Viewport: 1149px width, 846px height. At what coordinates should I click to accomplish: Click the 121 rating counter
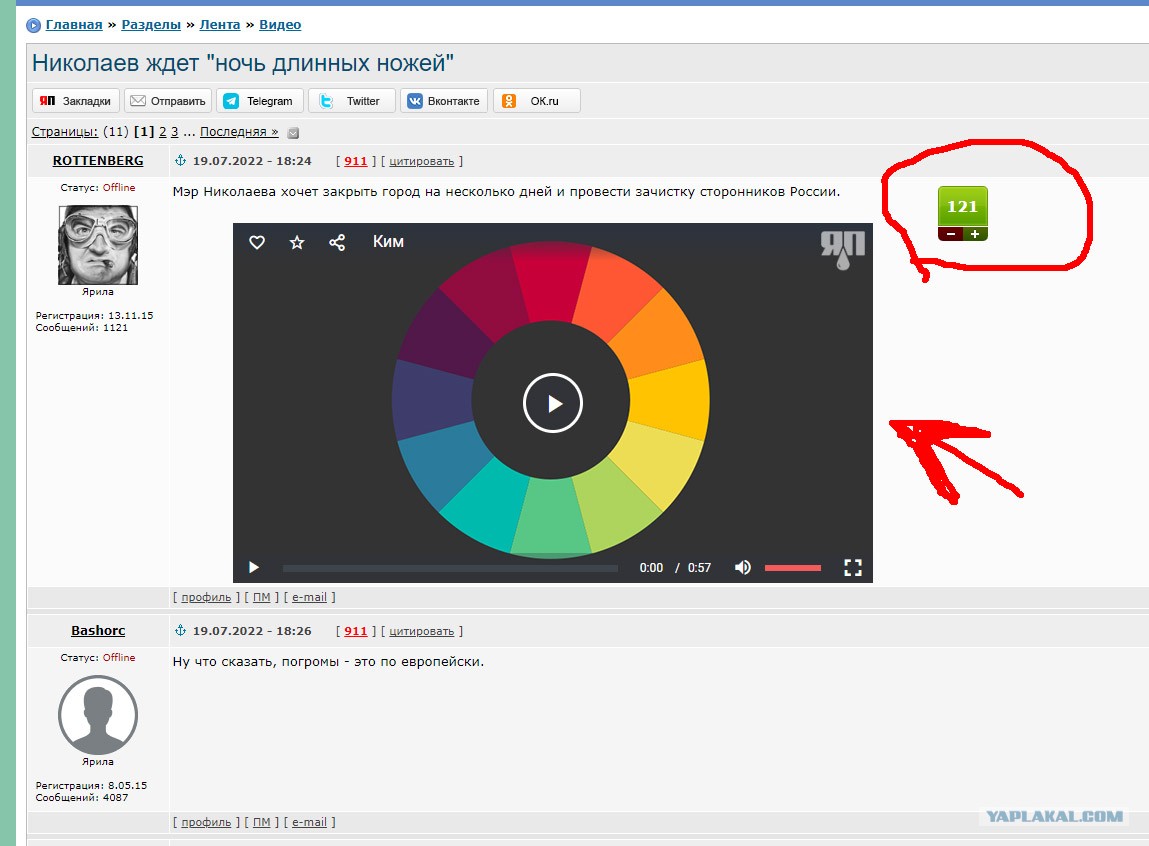click(x=963, y=207)
